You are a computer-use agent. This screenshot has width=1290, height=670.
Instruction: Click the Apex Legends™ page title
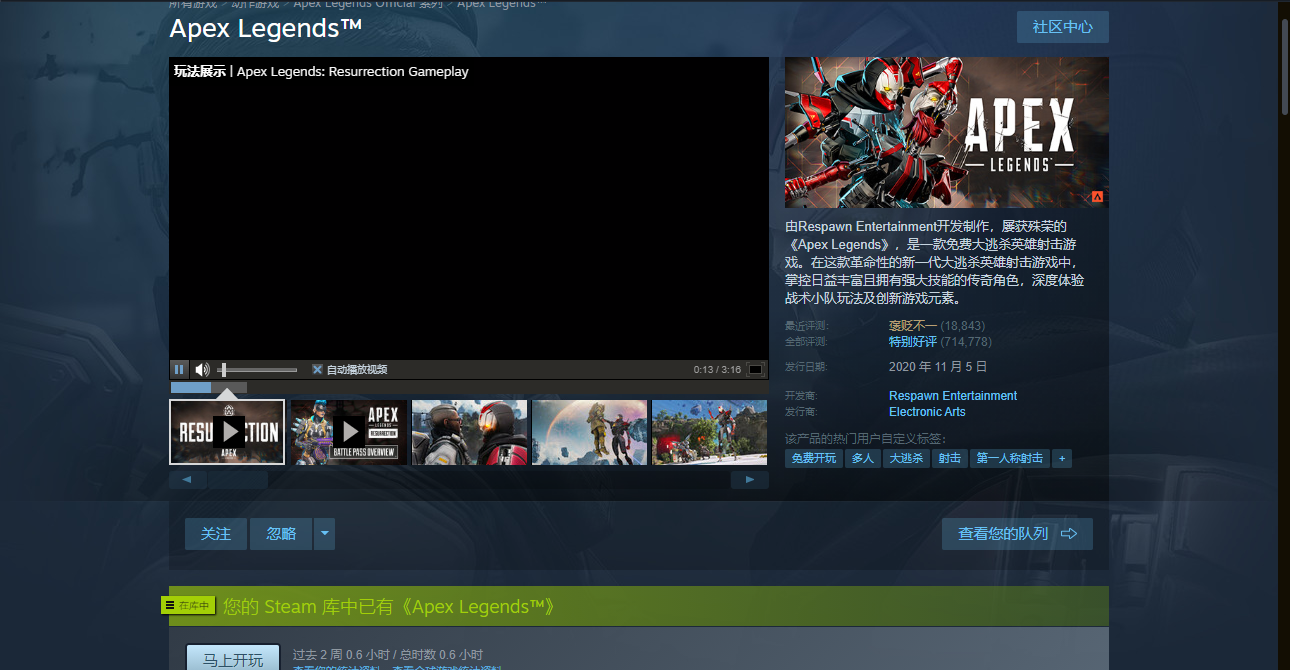[x=266, y=28]
